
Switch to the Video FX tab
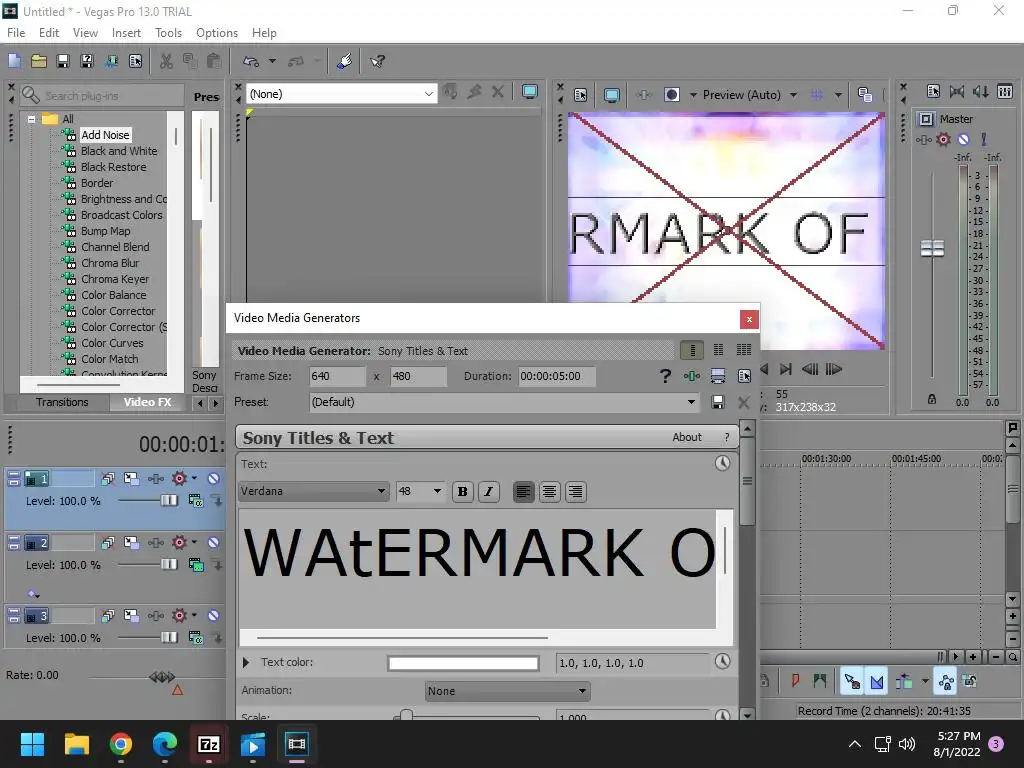click(x=148, y=402)
